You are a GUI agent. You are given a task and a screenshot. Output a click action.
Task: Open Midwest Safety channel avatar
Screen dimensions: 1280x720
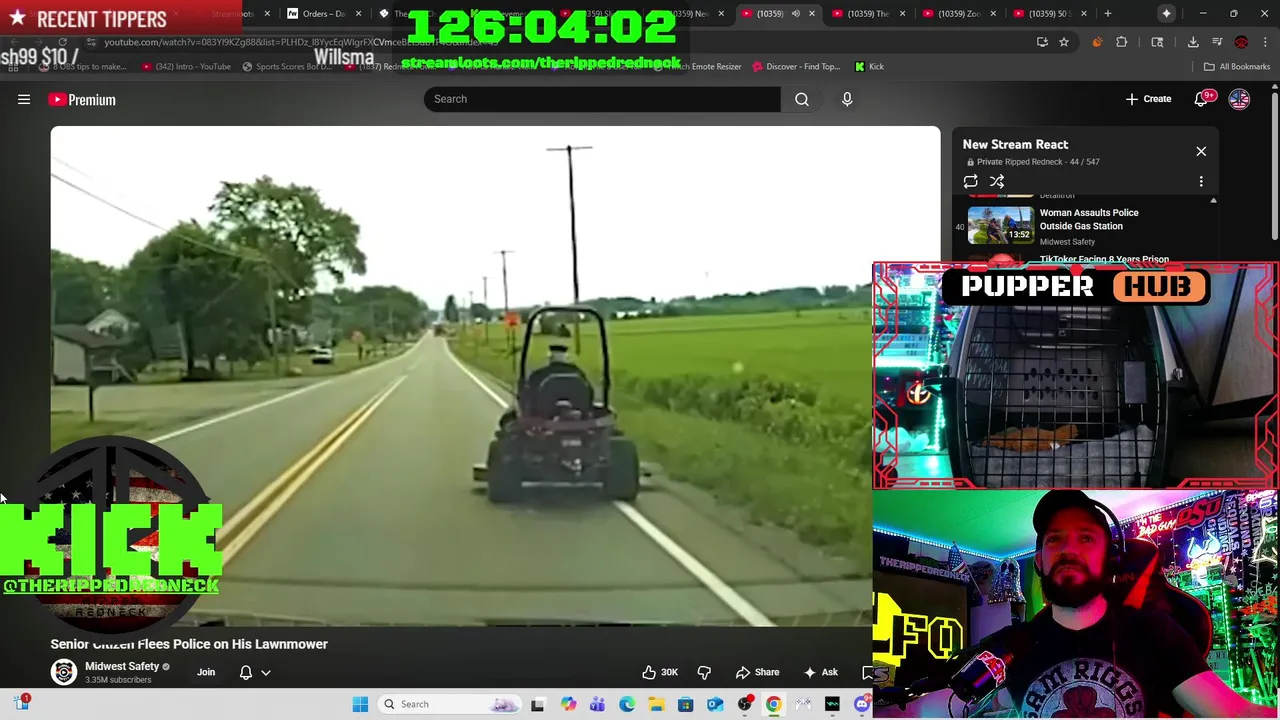[x=64, y=672]
